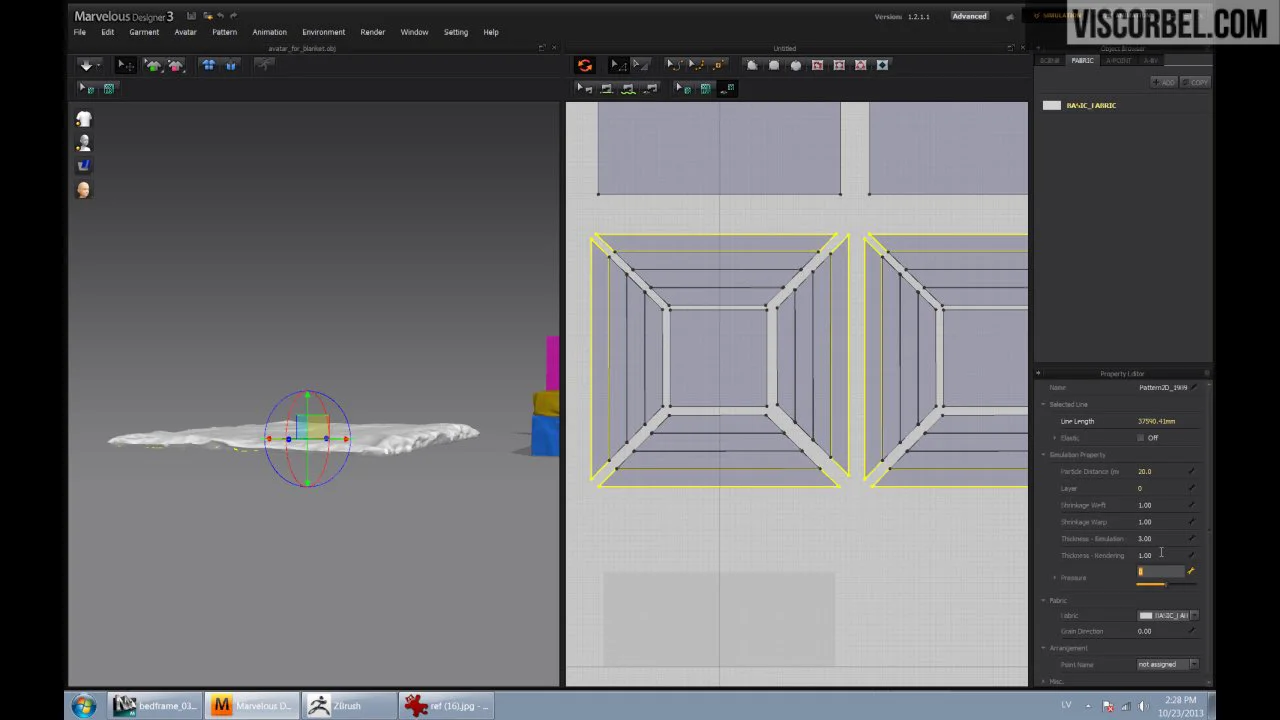Select the green Free Sewing tool icon
This screenshot has width=1280, height=720.
628,88
